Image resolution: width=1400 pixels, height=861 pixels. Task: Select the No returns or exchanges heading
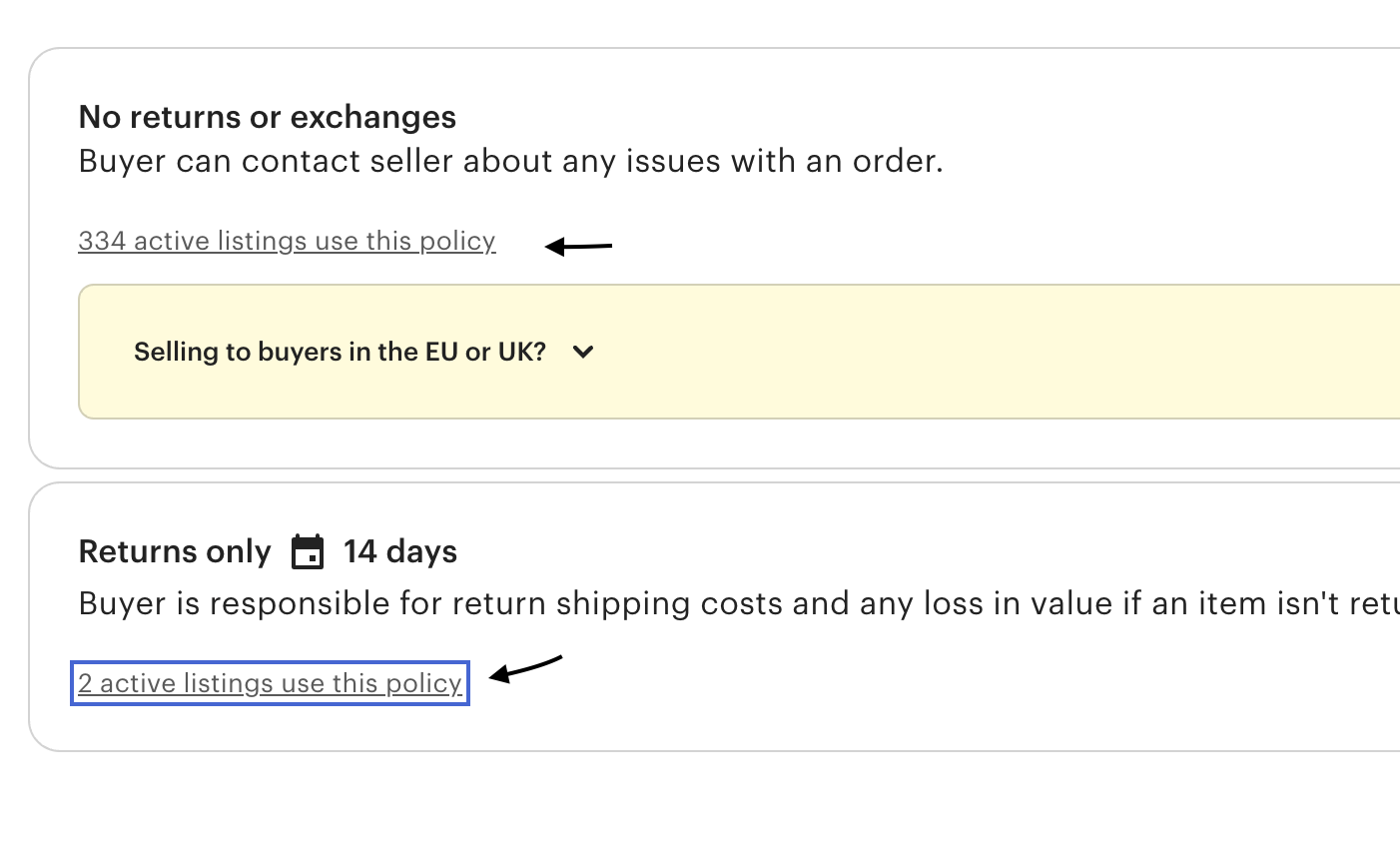coord(268,117)
